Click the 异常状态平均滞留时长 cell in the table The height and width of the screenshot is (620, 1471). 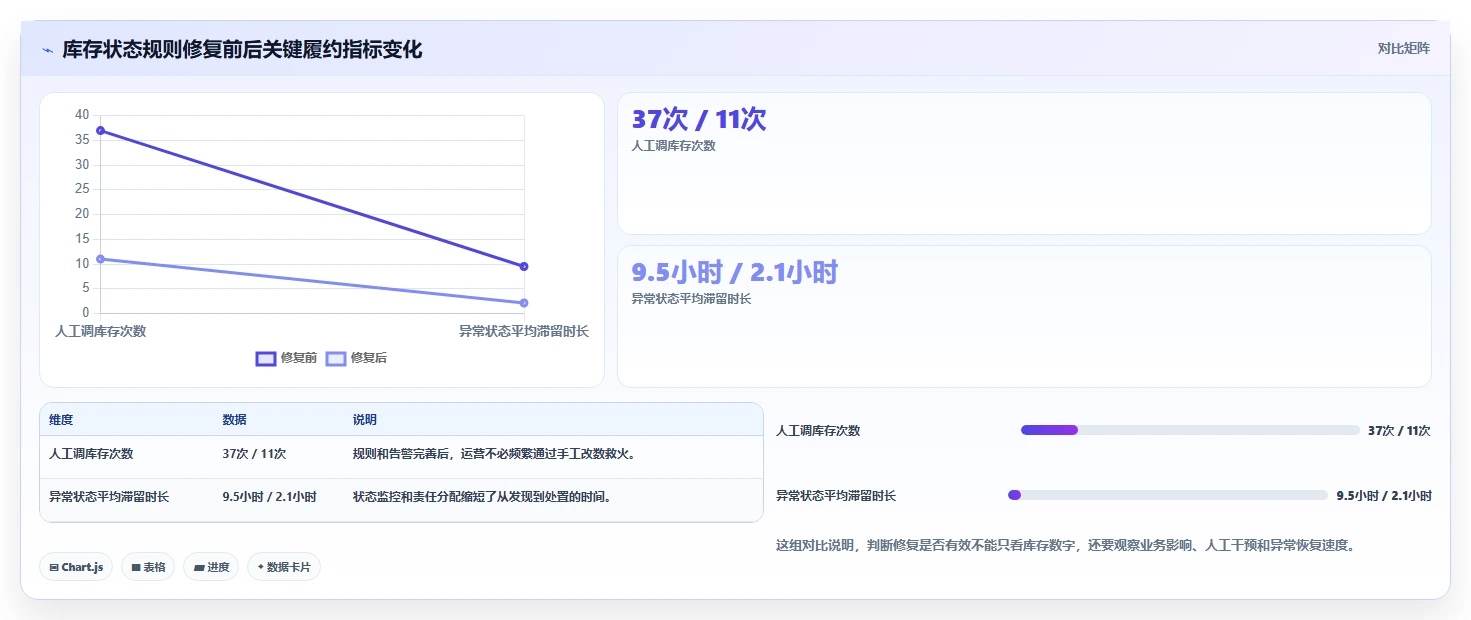109,496
